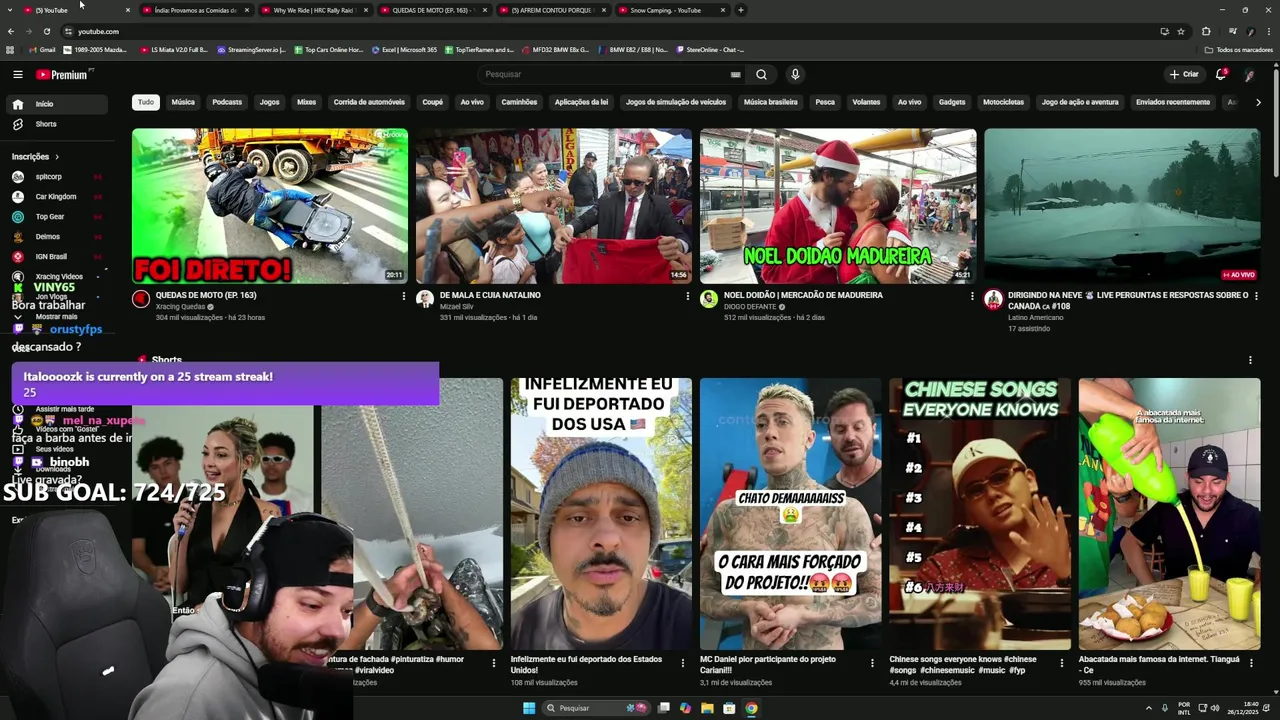Screen dimensions: 1280x720
Task: Open the on-screen keyboard icon in search bar
Action: pos(735,74)
